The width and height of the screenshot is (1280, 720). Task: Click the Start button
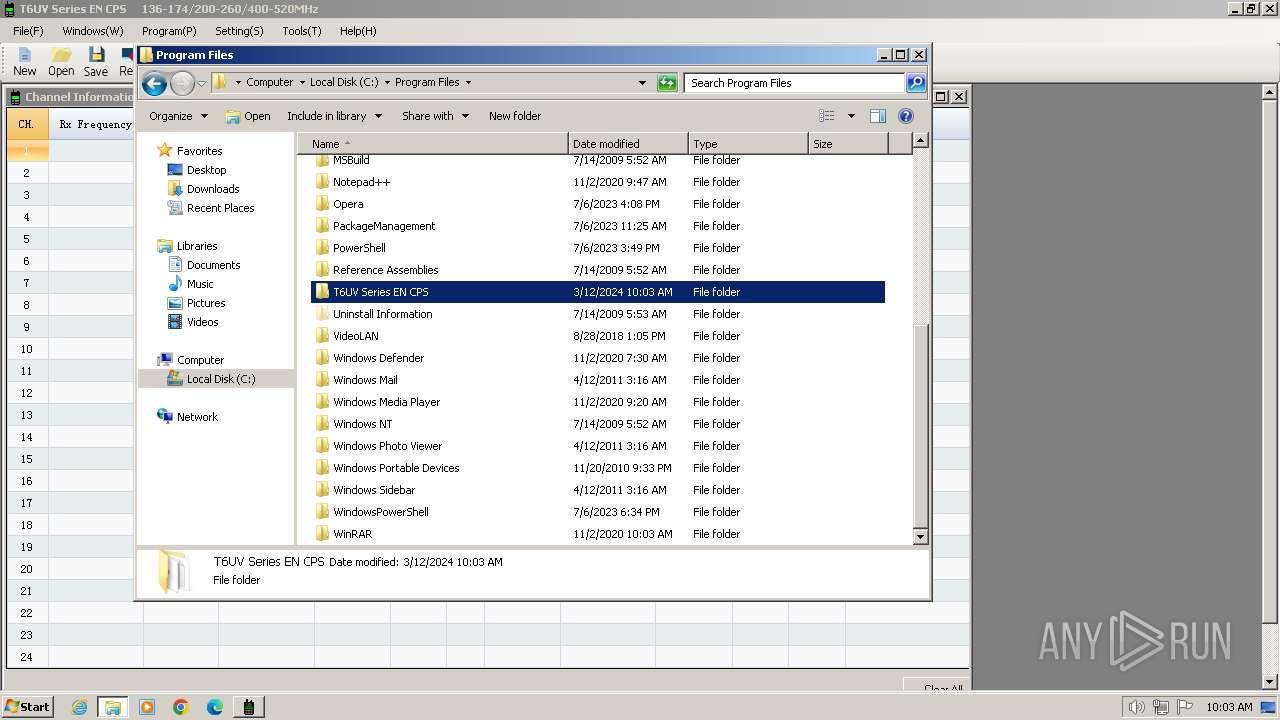coord(27,707)
